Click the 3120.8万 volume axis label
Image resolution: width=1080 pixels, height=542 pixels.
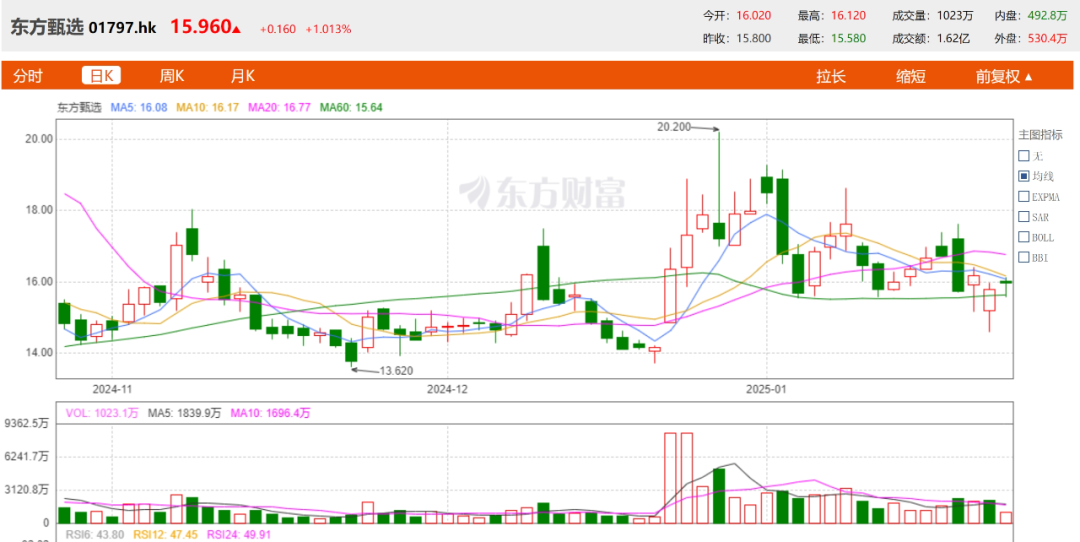[29, 490]
